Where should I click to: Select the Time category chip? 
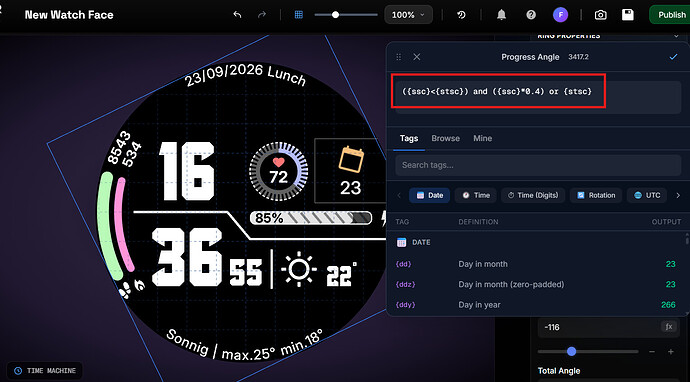tap(476, 195)
